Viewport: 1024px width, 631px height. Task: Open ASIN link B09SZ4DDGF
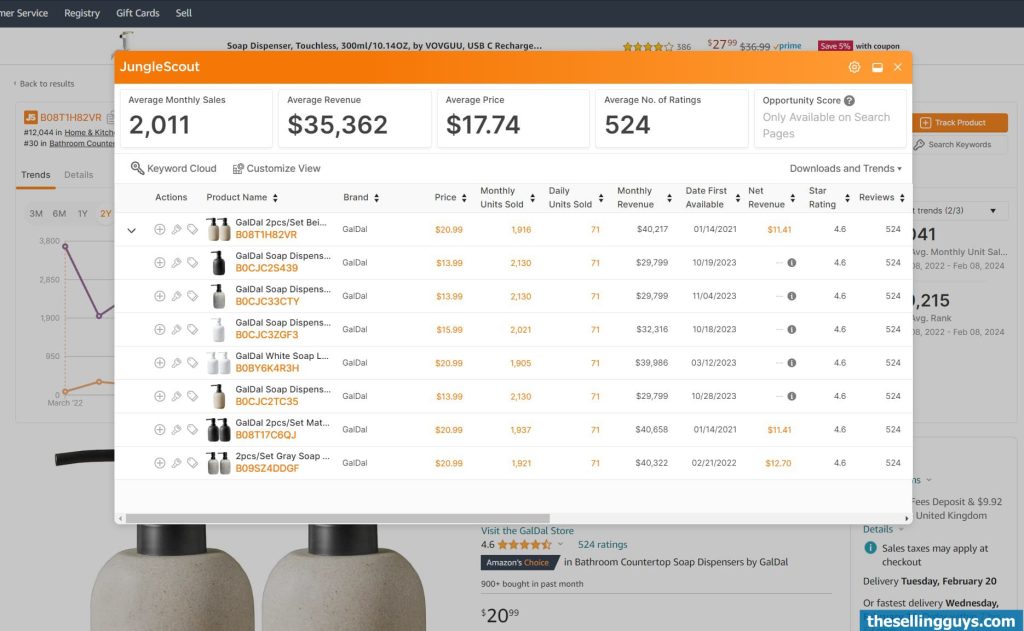(x=267, y=468)
